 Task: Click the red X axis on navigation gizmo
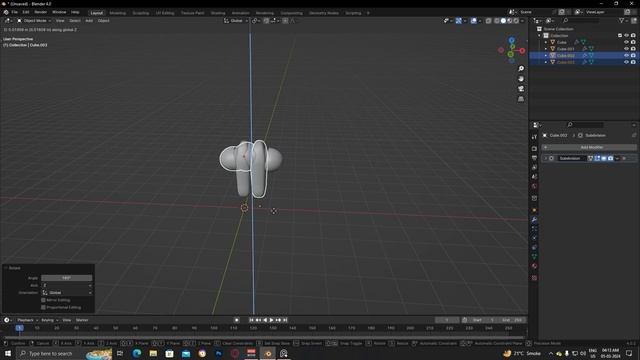pyautogui.click(x=522, y=50)
